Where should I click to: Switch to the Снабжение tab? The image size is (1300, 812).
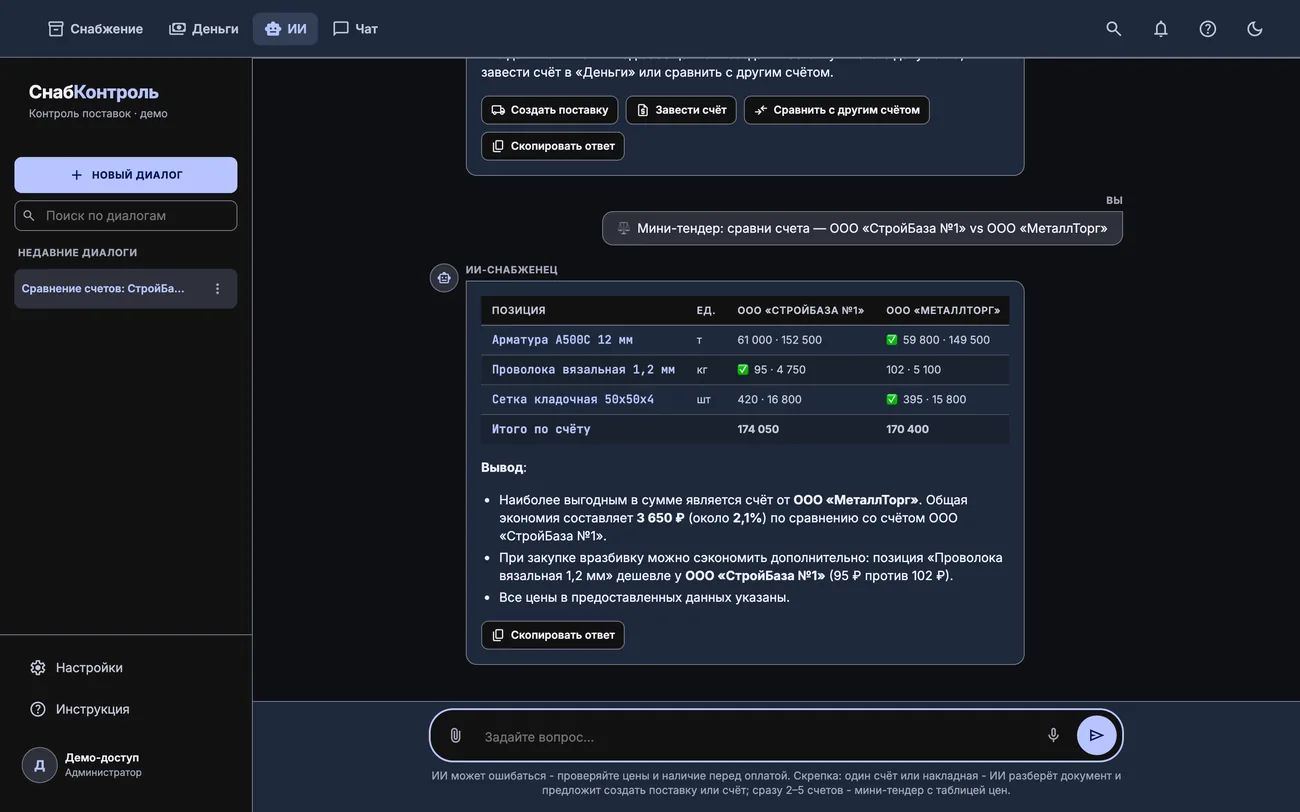(x=96, y=29)
